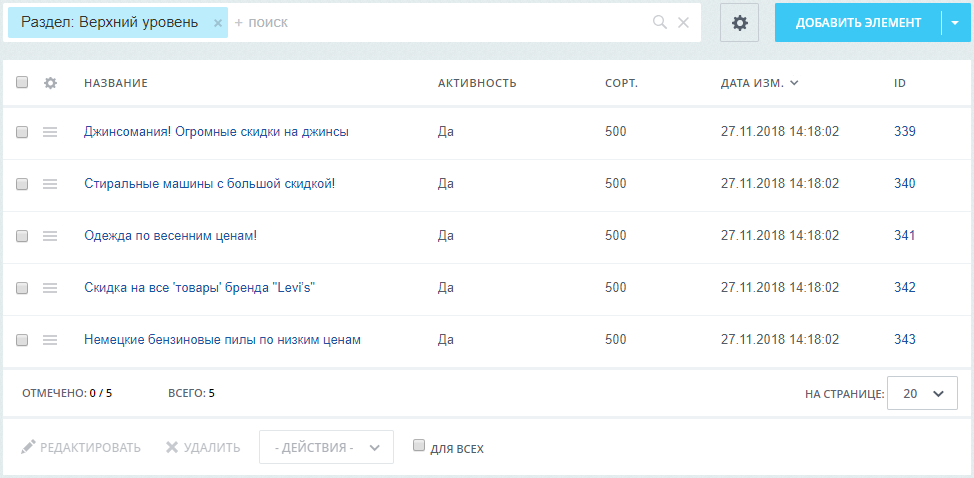Enable the 'Для всех' checkbox
This screenshot has width=974, height=478.
coord(419,445)
